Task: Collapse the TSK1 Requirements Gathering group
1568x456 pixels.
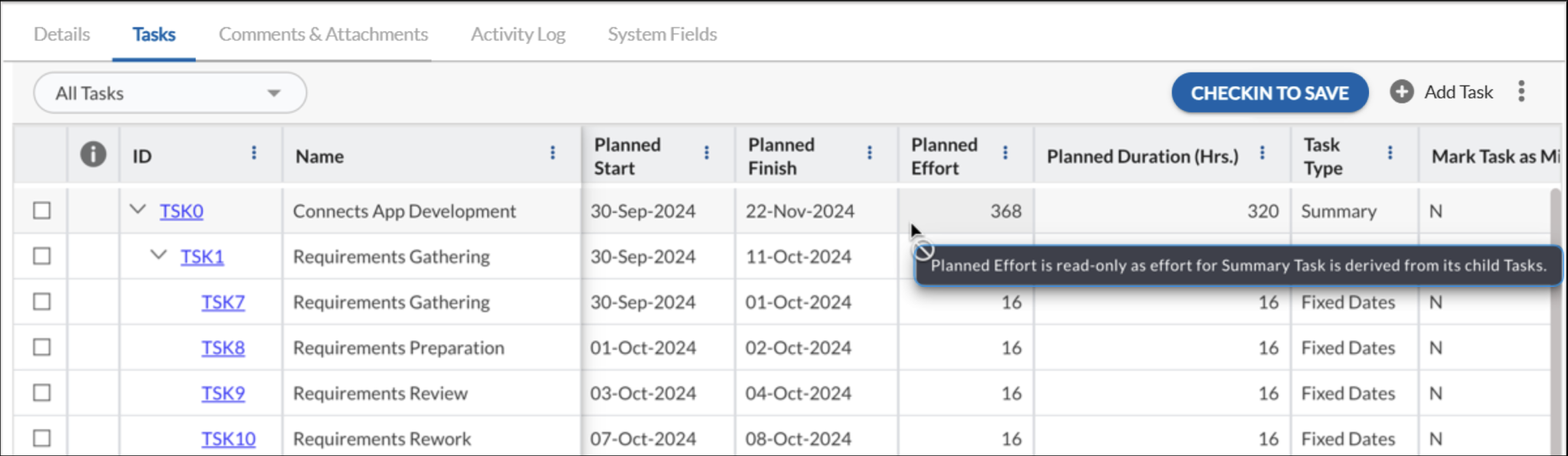Action: pos(160,256)
